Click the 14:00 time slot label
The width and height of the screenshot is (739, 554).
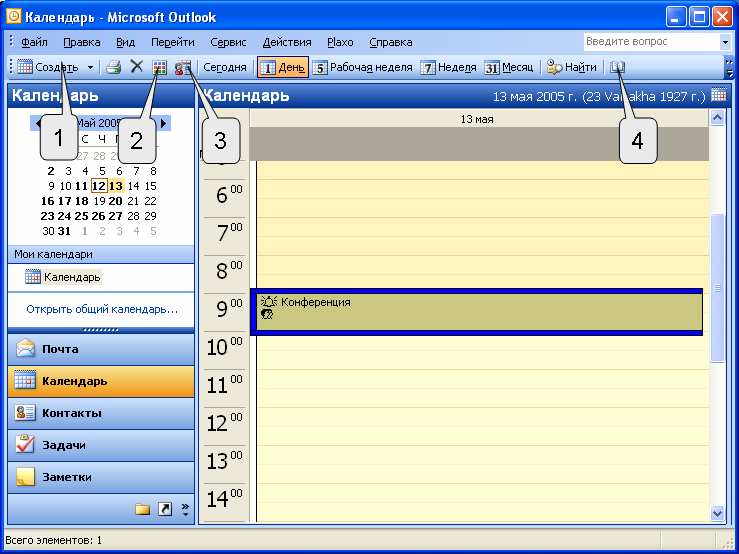pyautogui.click(x=224, y=500)
